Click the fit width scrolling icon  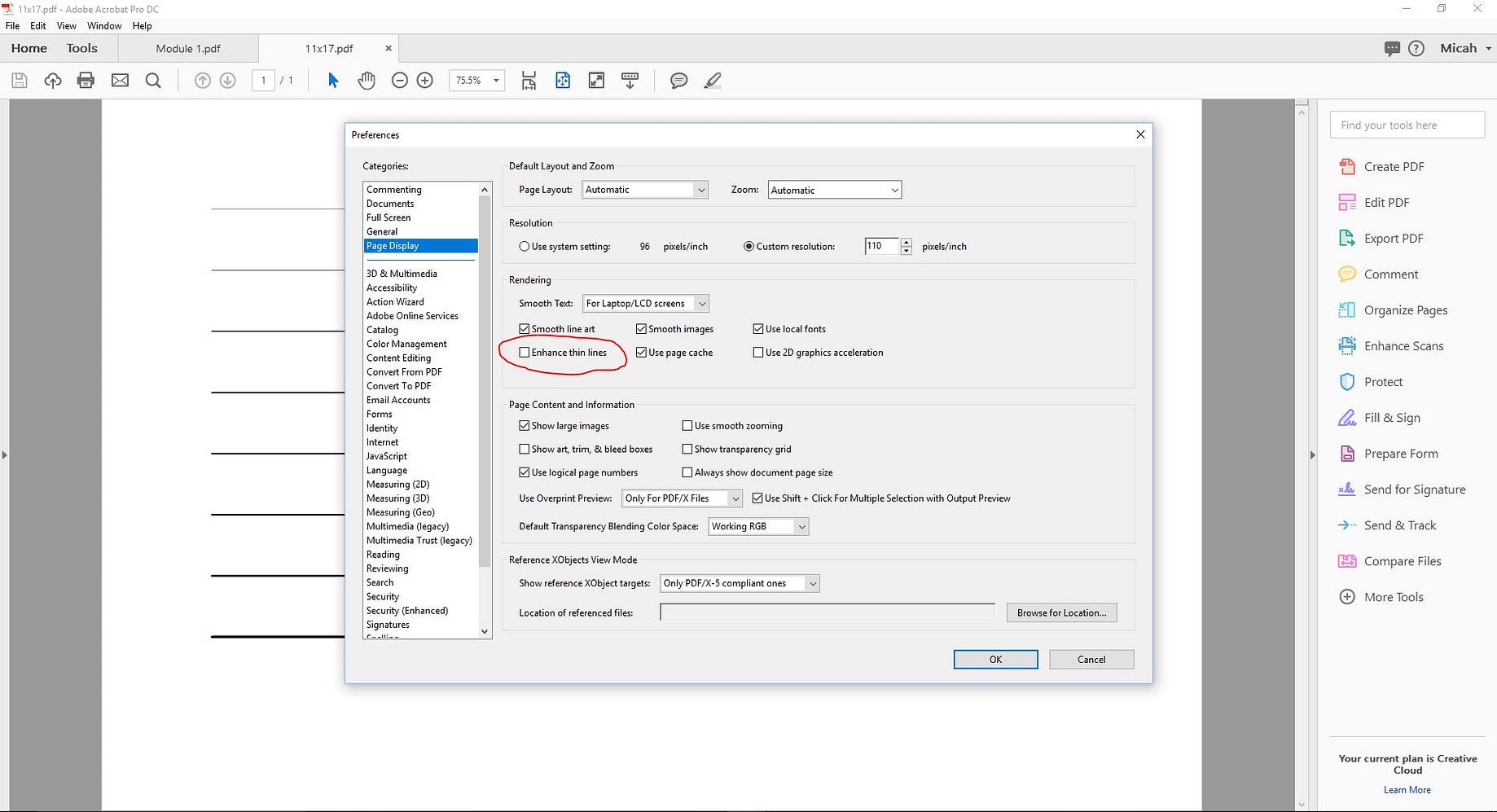coord(529,81)
